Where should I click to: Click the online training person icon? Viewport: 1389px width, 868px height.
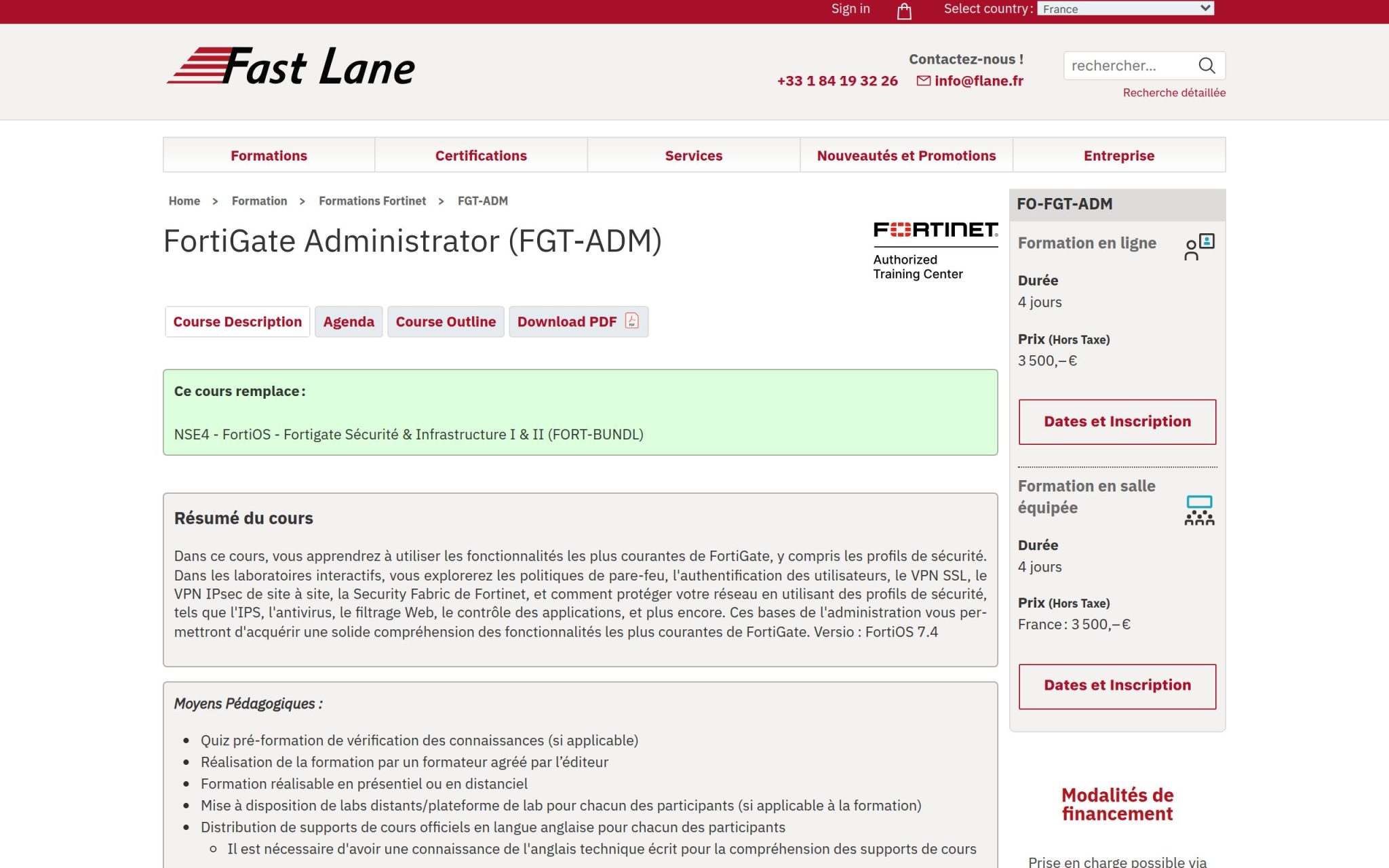[1199, 247]
